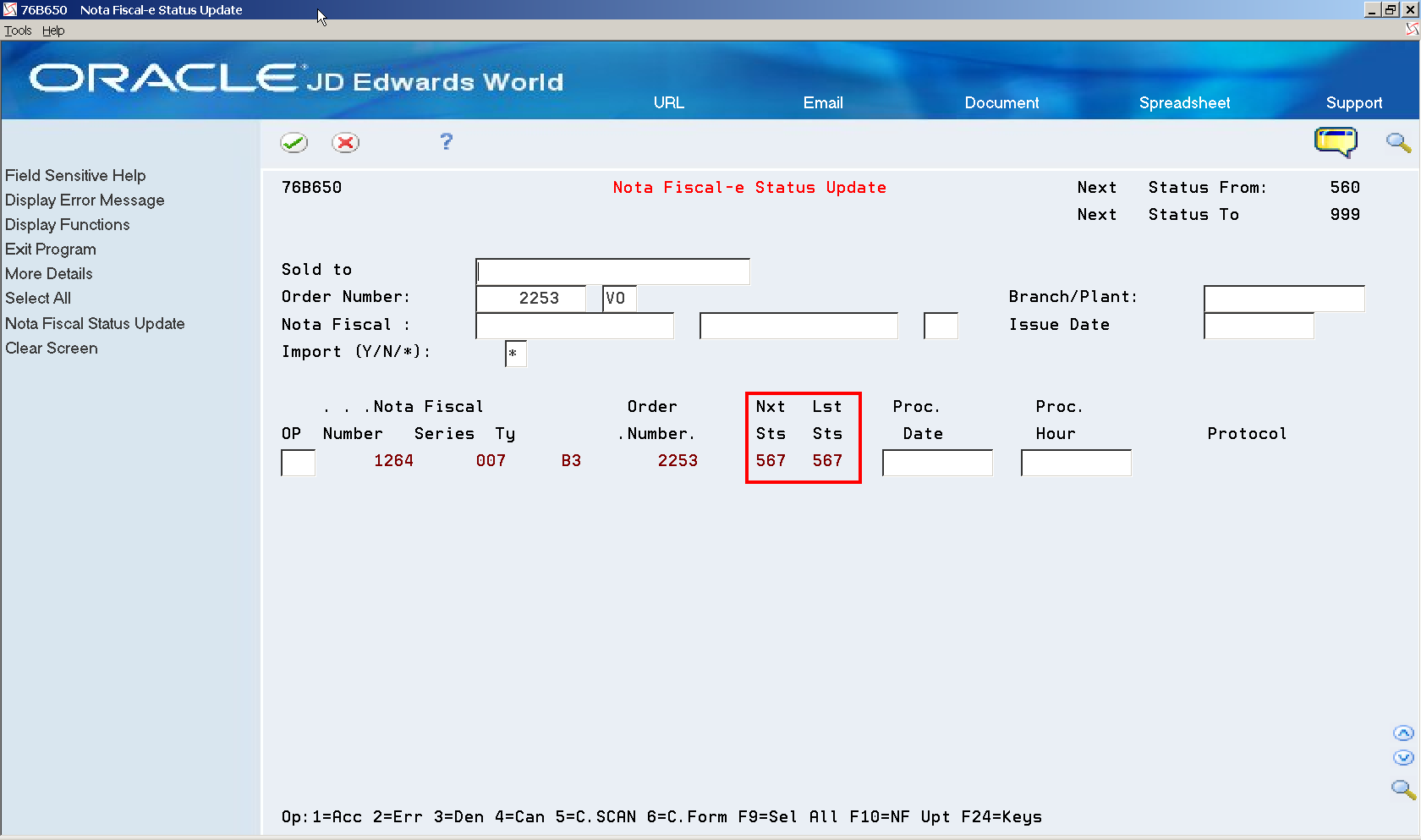Click the yellow message bubble icon
The image size is (1421, 840).
(x=1336, y=142)
